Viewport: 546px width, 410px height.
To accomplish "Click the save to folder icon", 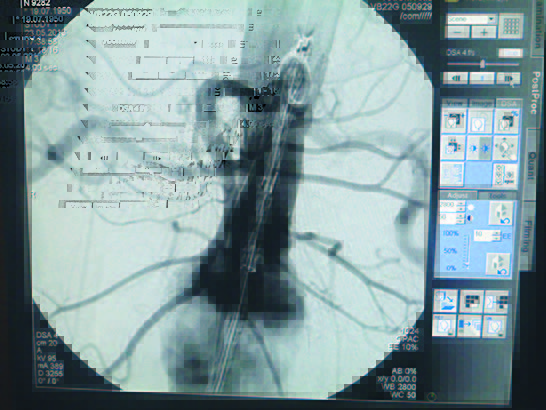I will [x=445, y=301].
